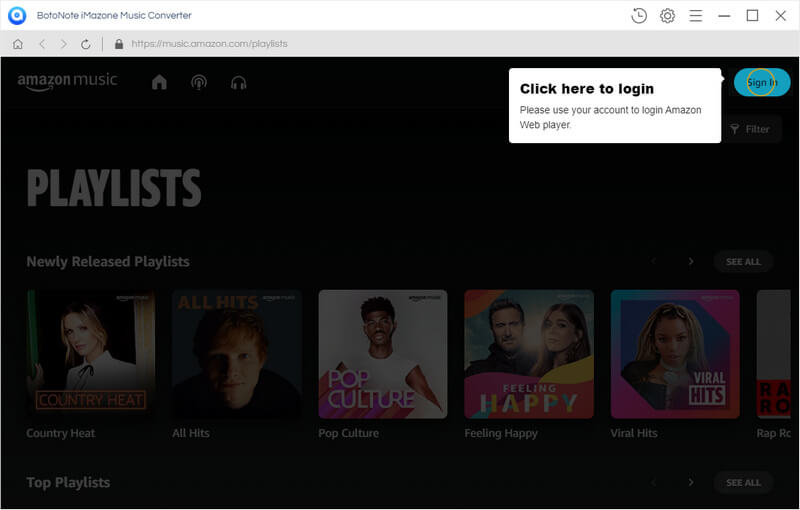Viewport: 800px width, 510px height.
Task: See all Top Playlists
Action: coord(743,482)
